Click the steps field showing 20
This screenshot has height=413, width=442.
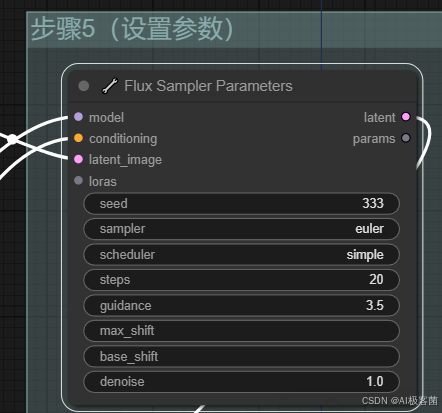[x=241, y=280]
